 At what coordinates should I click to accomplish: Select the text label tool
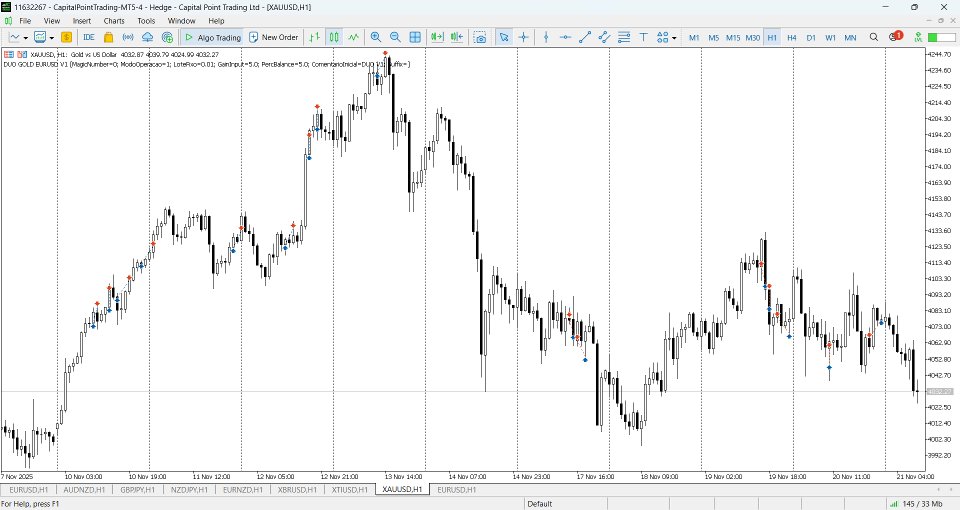click(644, 37)
